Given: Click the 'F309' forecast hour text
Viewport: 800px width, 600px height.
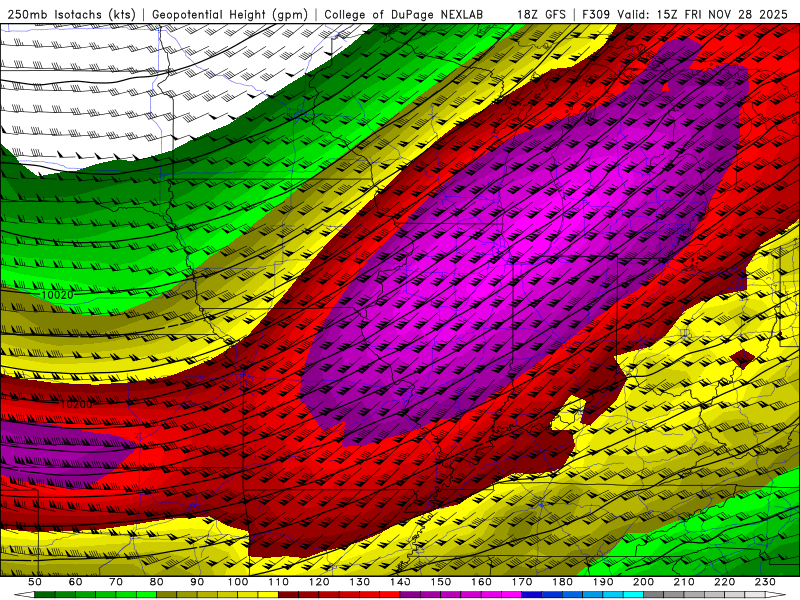Looking at the screenshot, I should pyautogui.click(x=596, y=14).
